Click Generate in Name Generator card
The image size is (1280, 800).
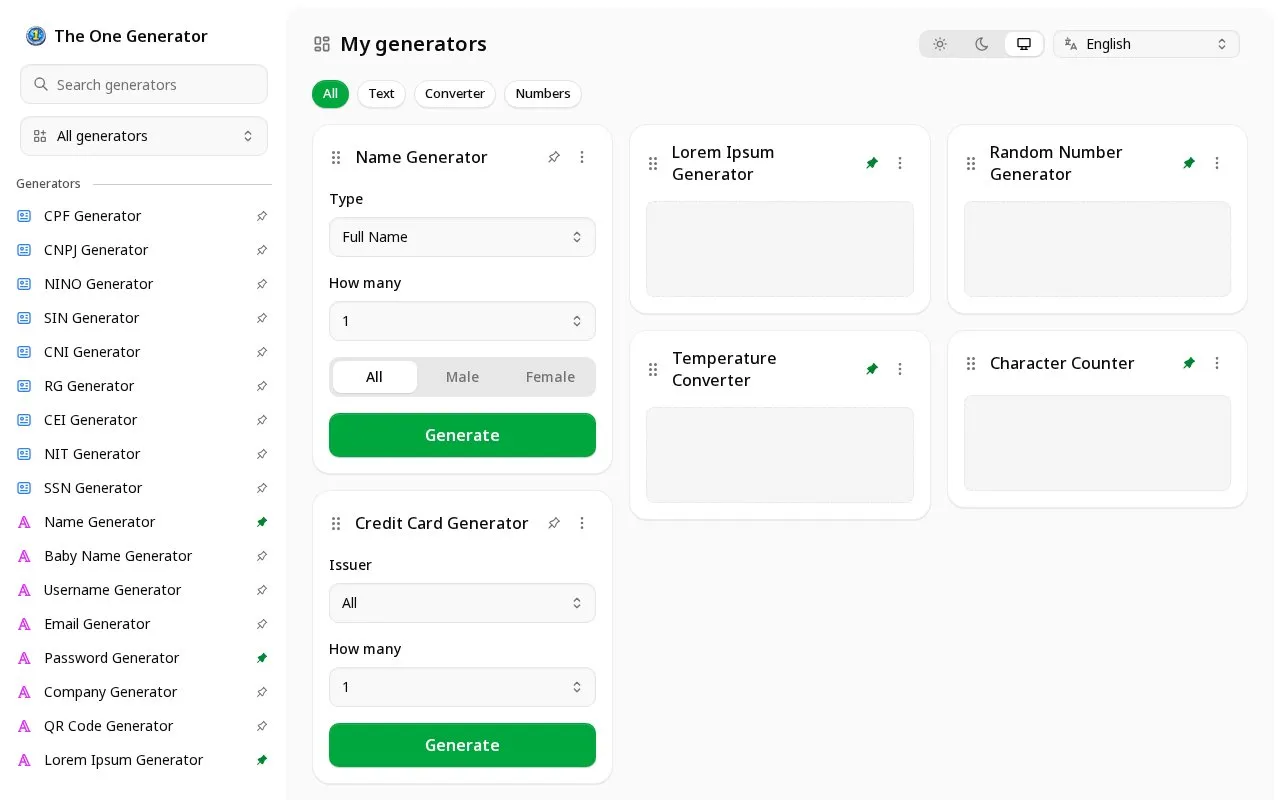click(462, 435)
